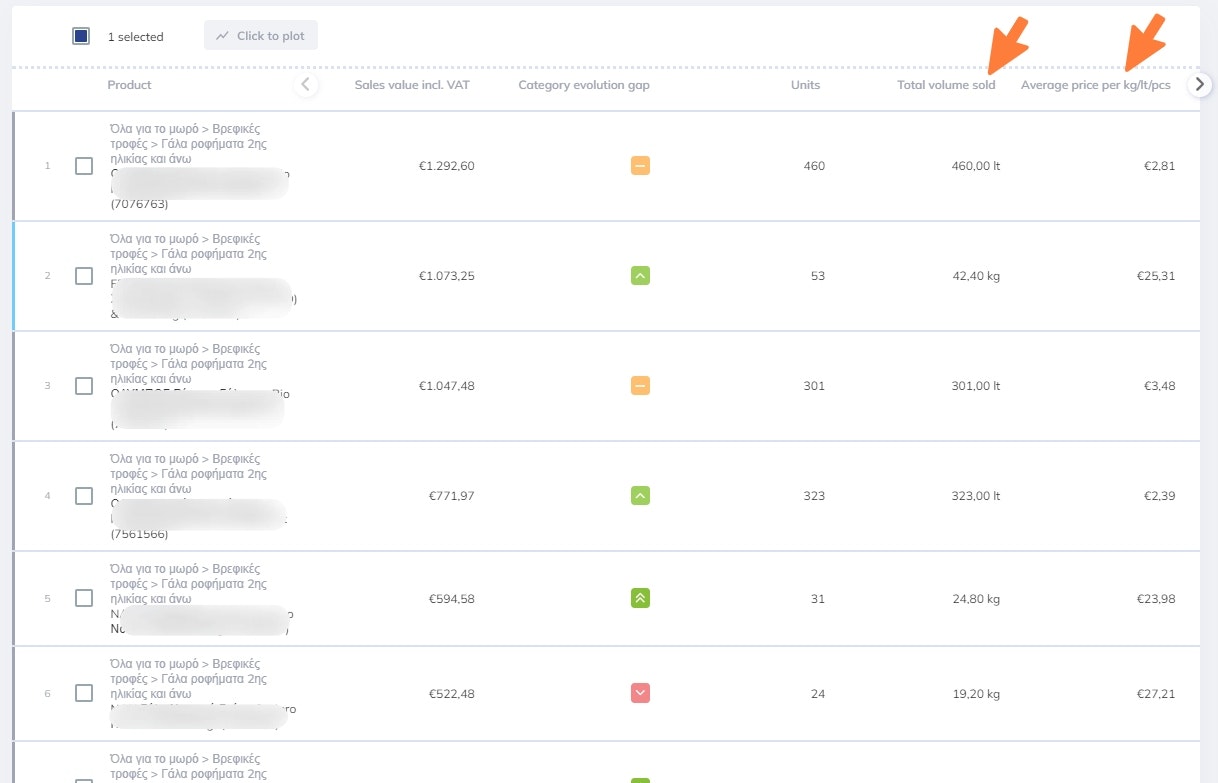Tick the checkbox for row 5
Screen dimensions: 1218x783
84,599
